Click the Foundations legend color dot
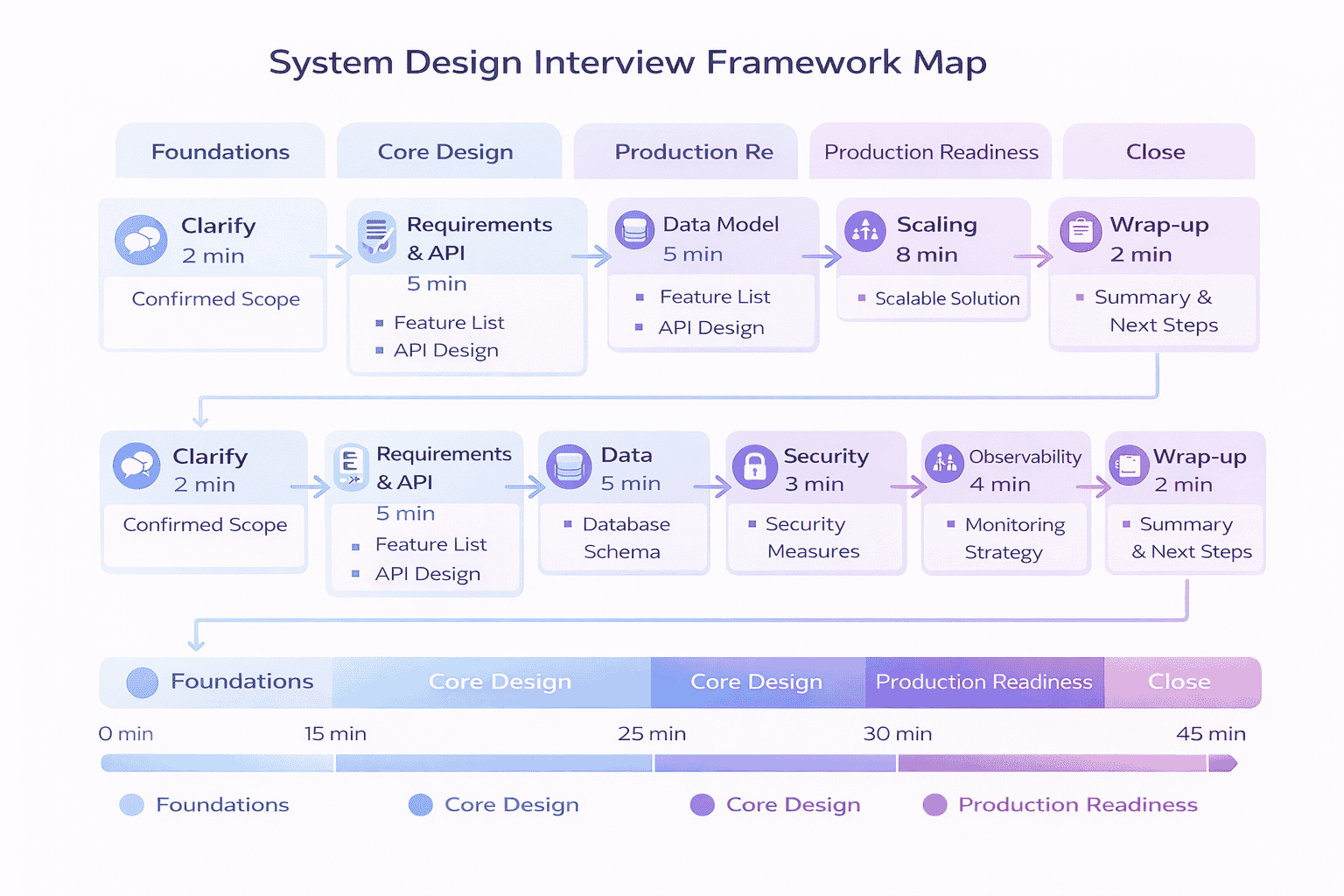Viewport: 1344px width, 896px height. click(x=132, y=805)
